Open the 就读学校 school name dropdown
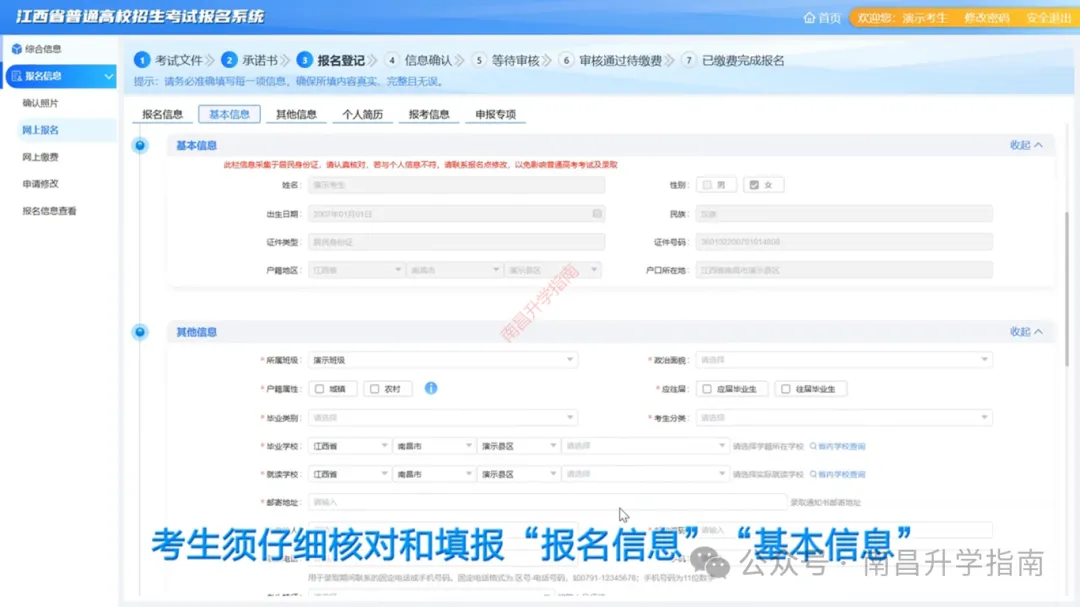The image size is (1080, 607). pyautogui.click(x=645, y=475)
